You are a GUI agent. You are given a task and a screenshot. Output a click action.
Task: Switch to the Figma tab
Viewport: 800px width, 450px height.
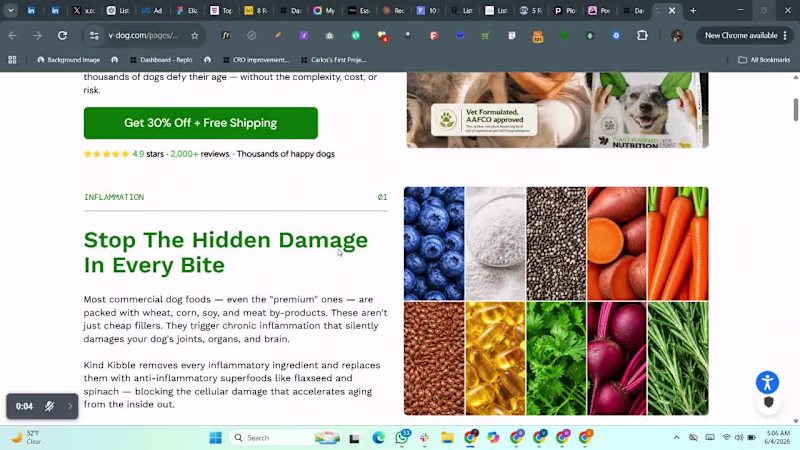pos(187,10)
